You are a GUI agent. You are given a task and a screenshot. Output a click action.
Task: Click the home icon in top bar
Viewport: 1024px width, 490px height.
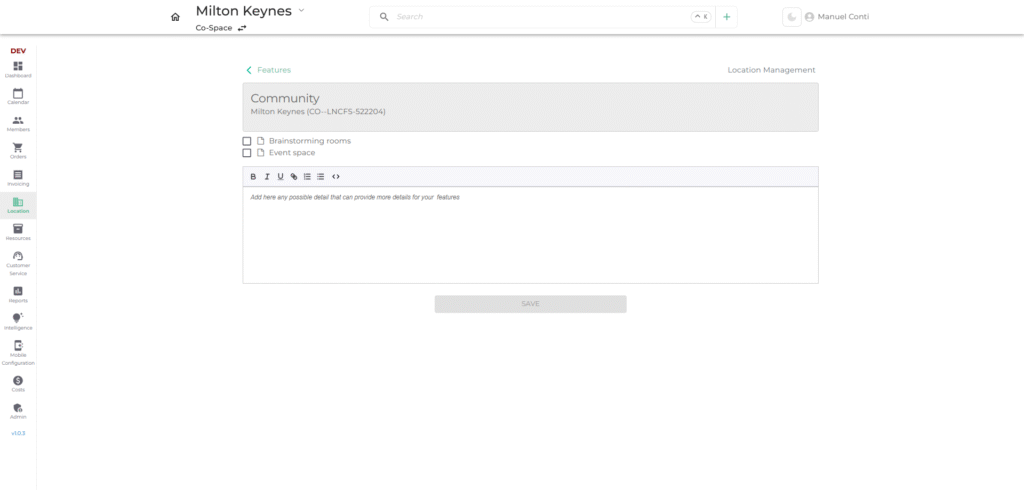pos(176,17)
